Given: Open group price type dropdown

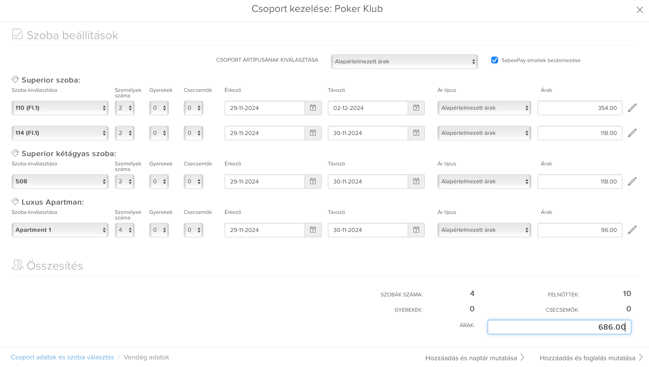Looking at the screenshot, I should click(404, 62).
